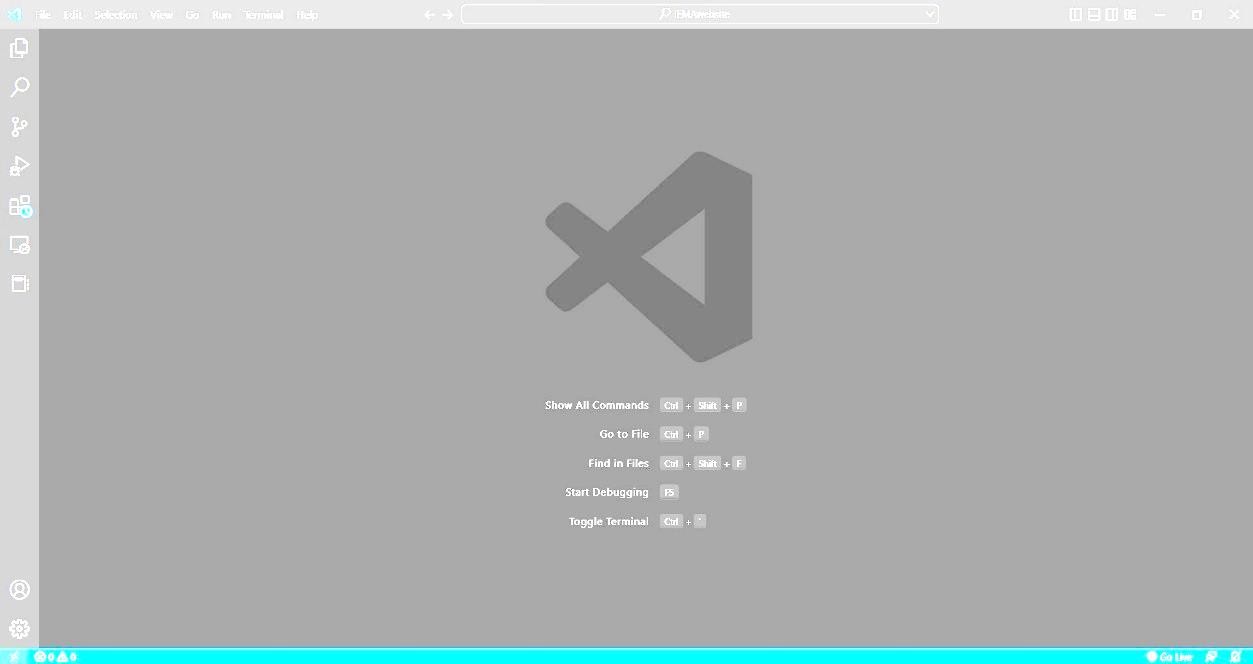The height and width of the screenshot is (664, 1253).
Task: Toggle the Secondary Side Bar layout button
Action: tap(1112, 15)
